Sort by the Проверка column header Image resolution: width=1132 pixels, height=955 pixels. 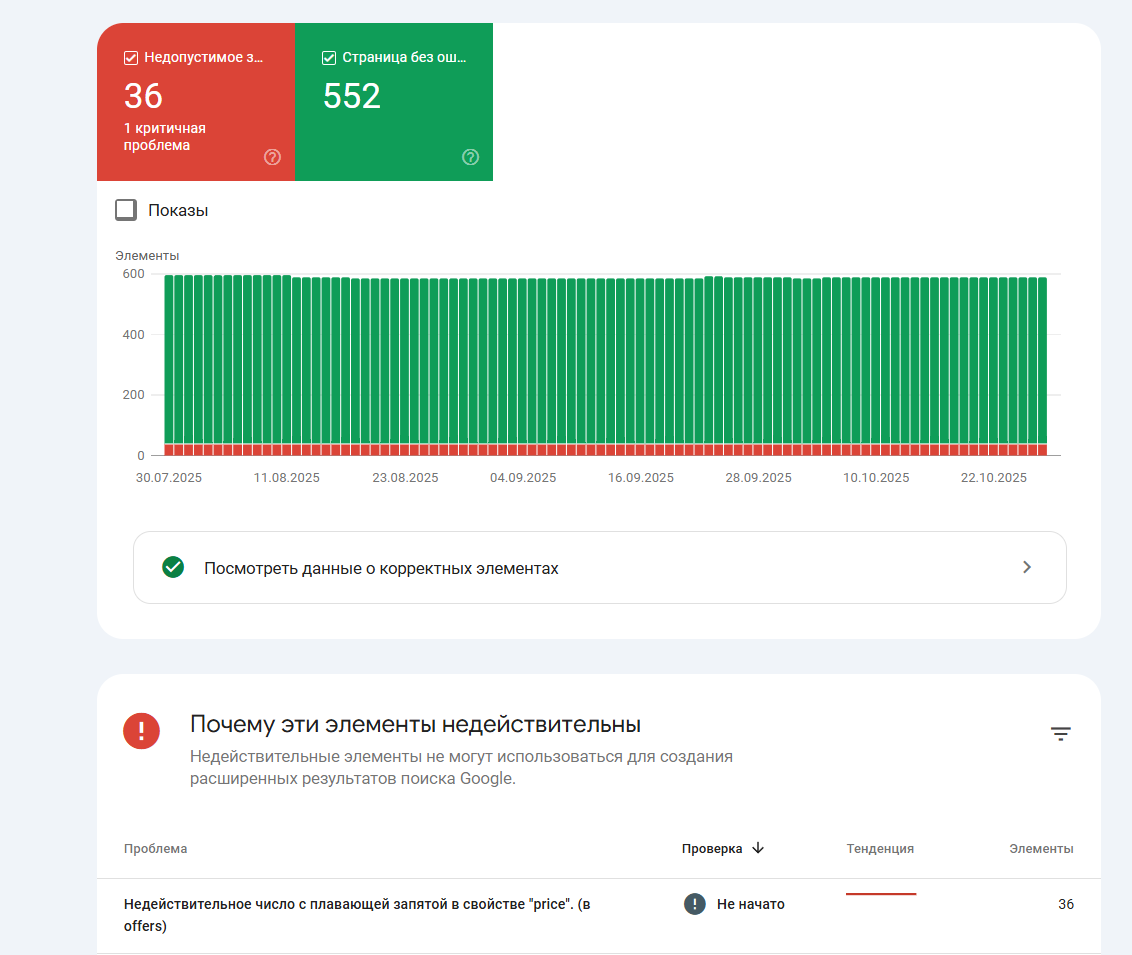[712, 849]
